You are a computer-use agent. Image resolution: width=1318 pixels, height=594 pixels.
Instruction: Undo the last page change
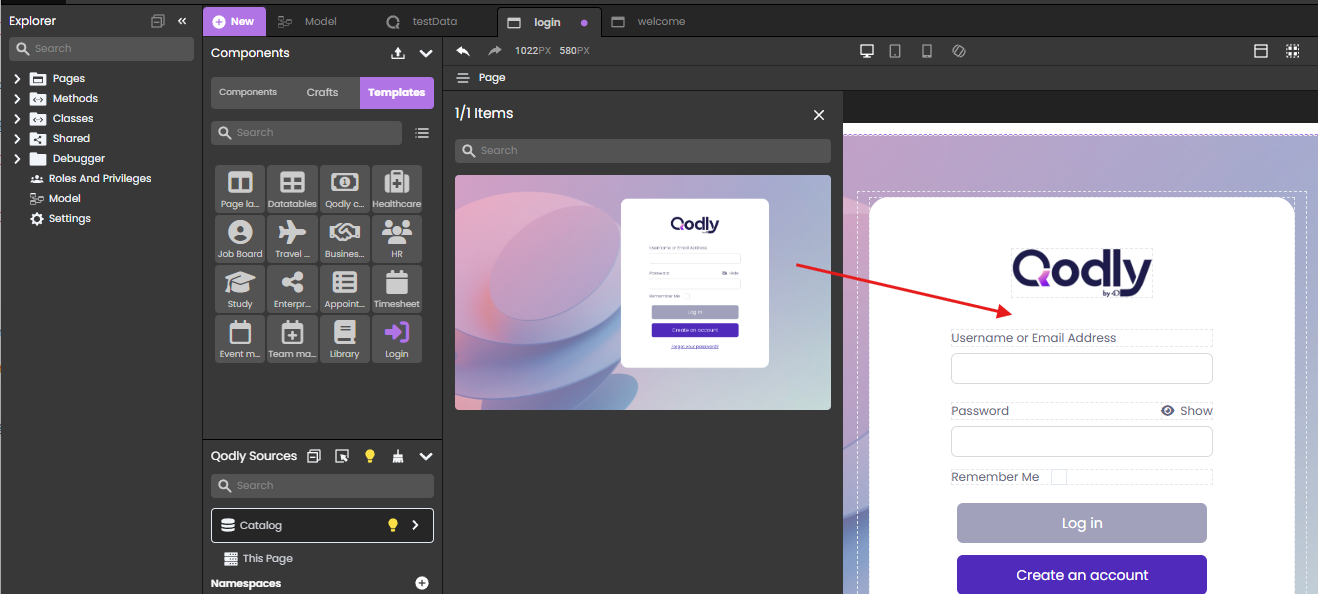point(463,51)
